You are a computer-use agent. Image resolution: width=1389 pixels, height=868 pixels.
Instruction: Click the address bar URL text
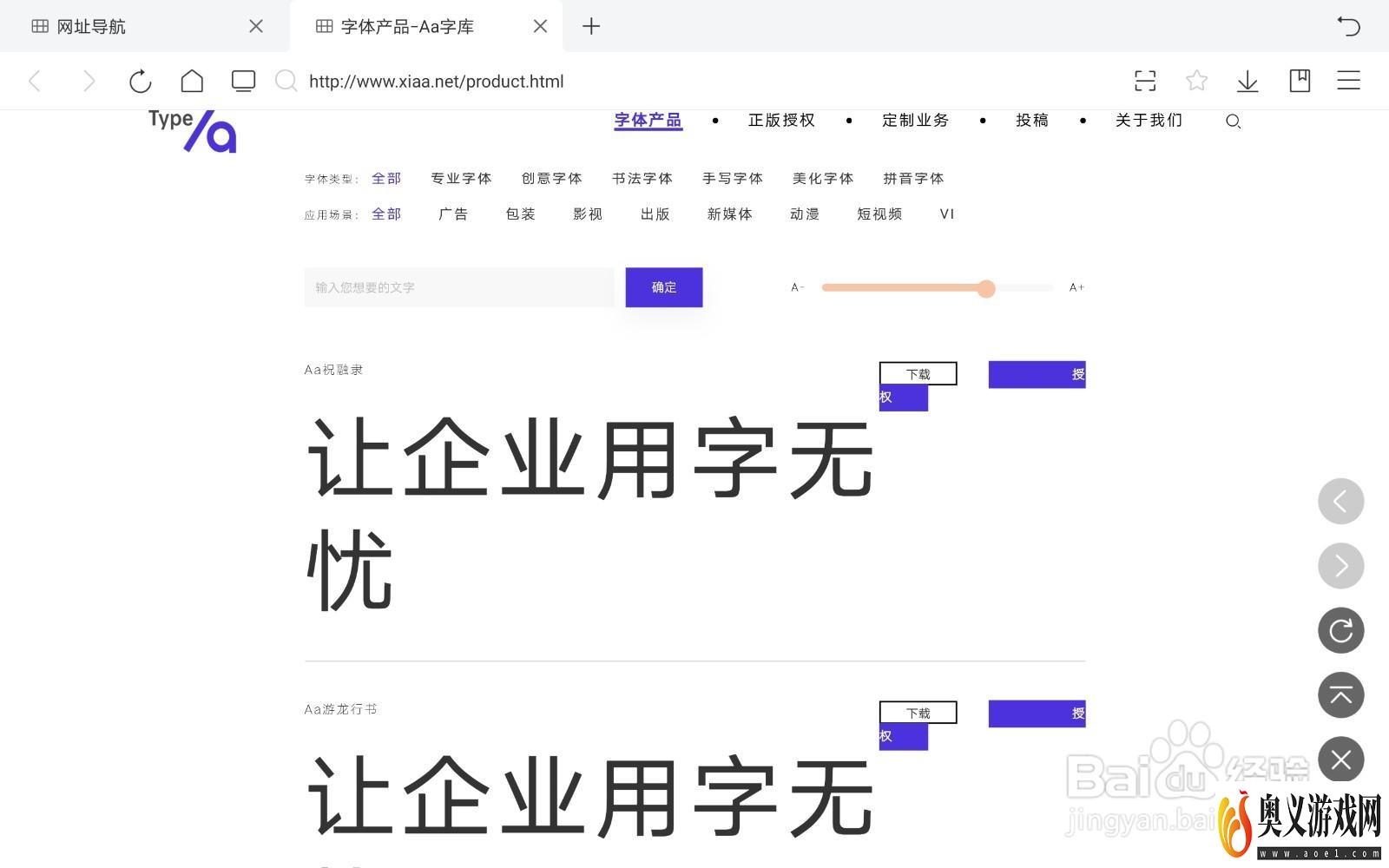tap(436, 82)
